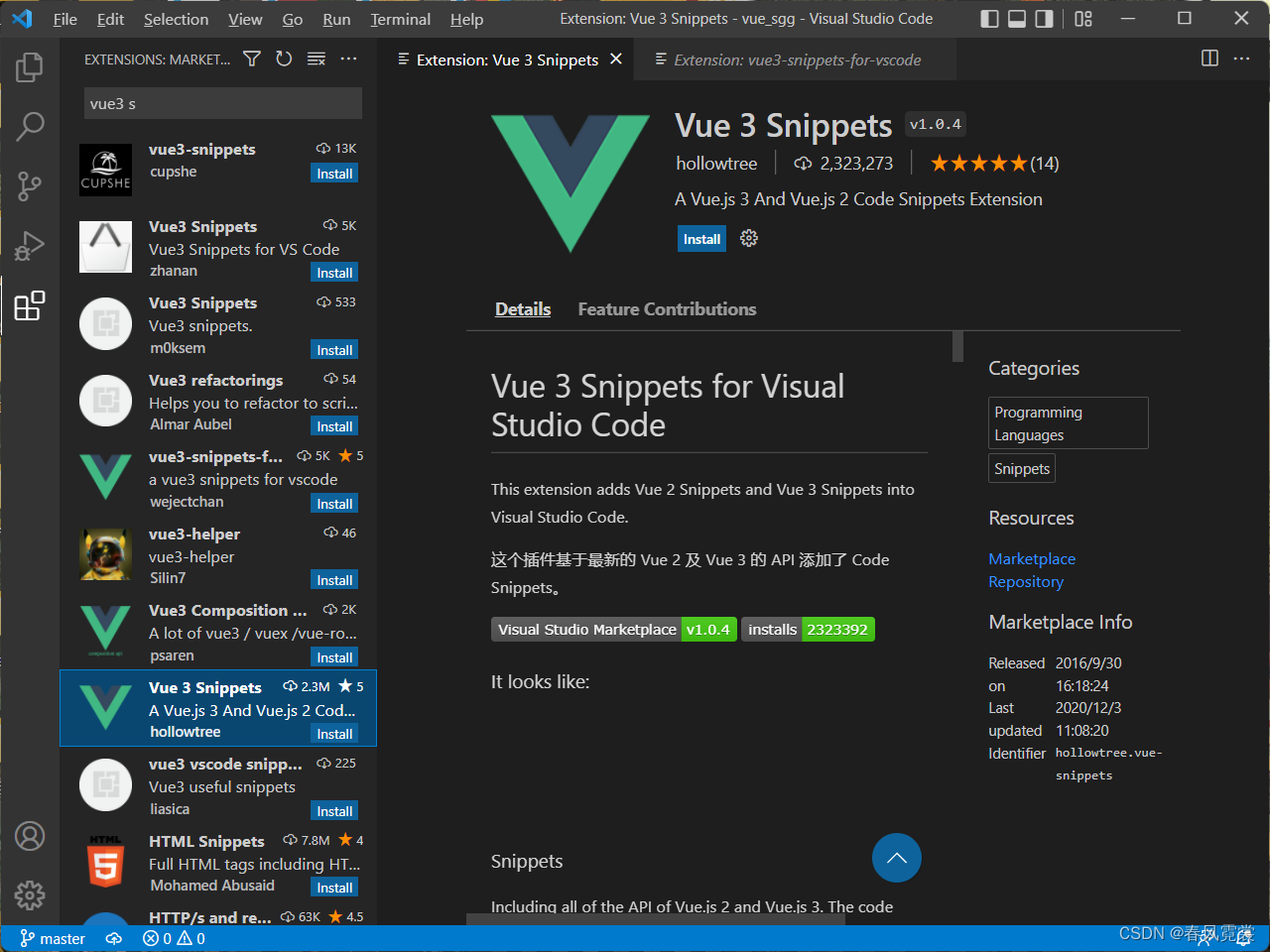Click the identifier hollowtree.vue-snippets
The image size is (1270, 952).
click(1108, 765)
